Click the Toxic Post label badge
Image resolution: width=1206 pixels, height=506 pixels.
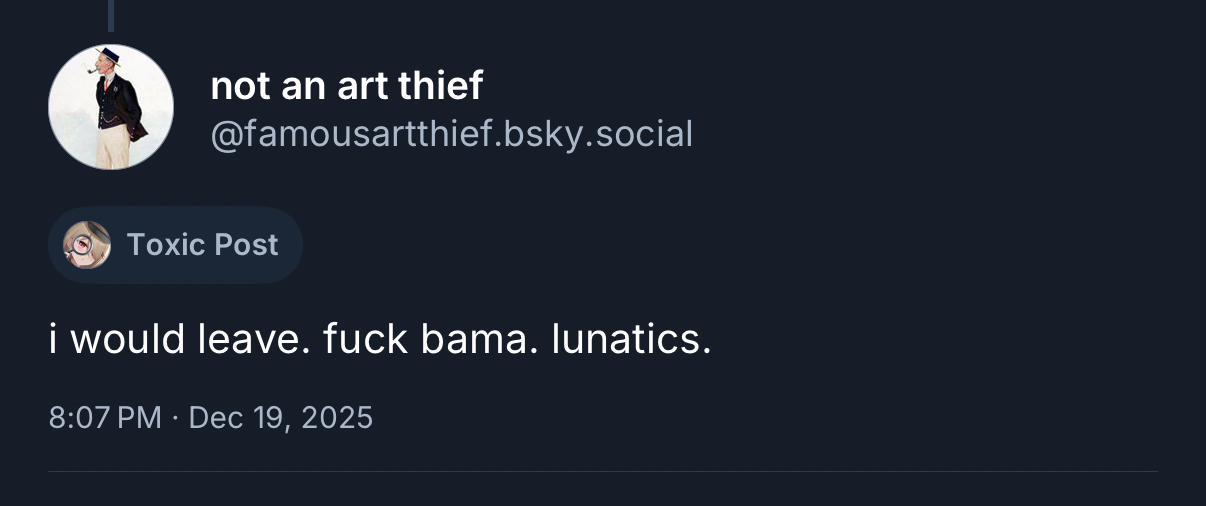[175, 245]
